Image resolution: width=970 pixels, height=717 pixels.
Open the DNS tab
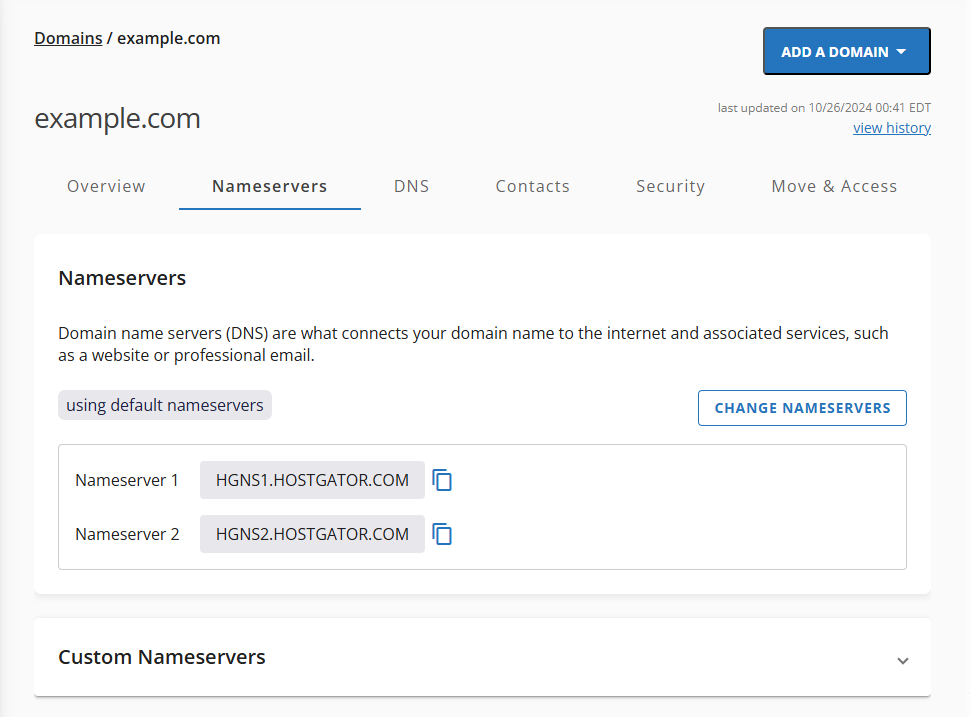click(411, 186)
